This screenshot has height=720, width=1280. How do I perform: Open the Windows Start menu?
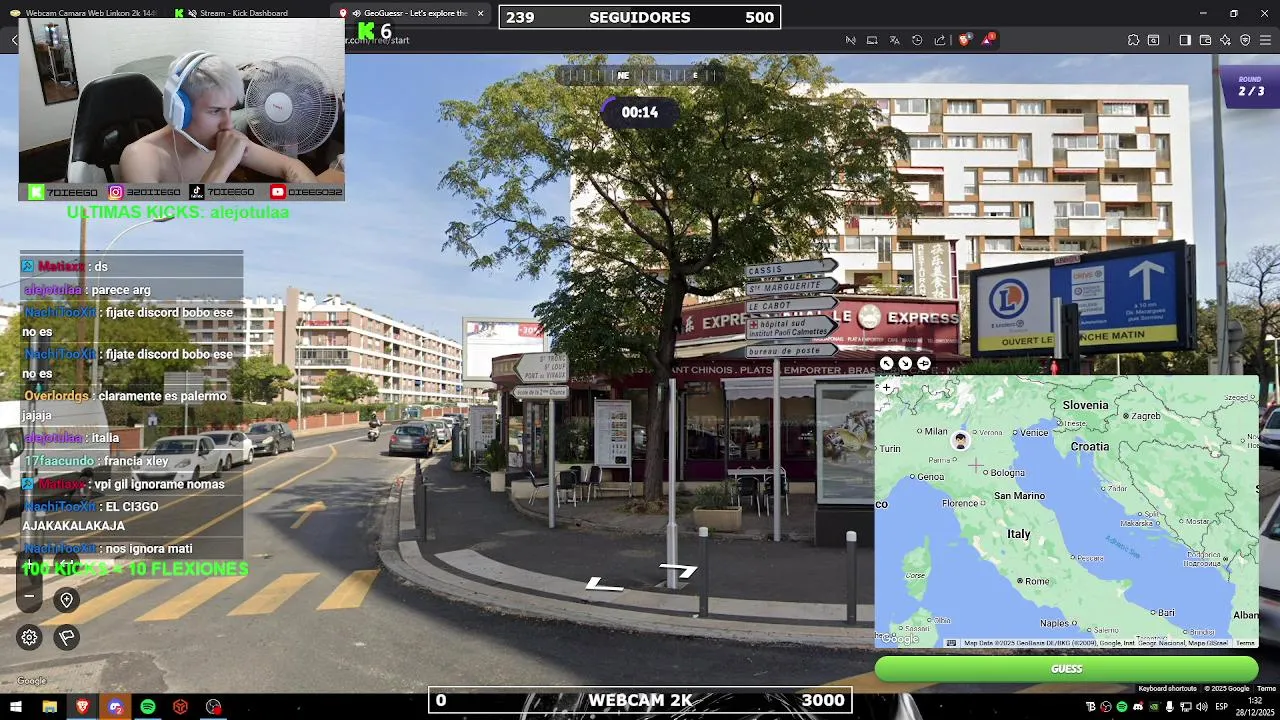click(x=16, y=707)
